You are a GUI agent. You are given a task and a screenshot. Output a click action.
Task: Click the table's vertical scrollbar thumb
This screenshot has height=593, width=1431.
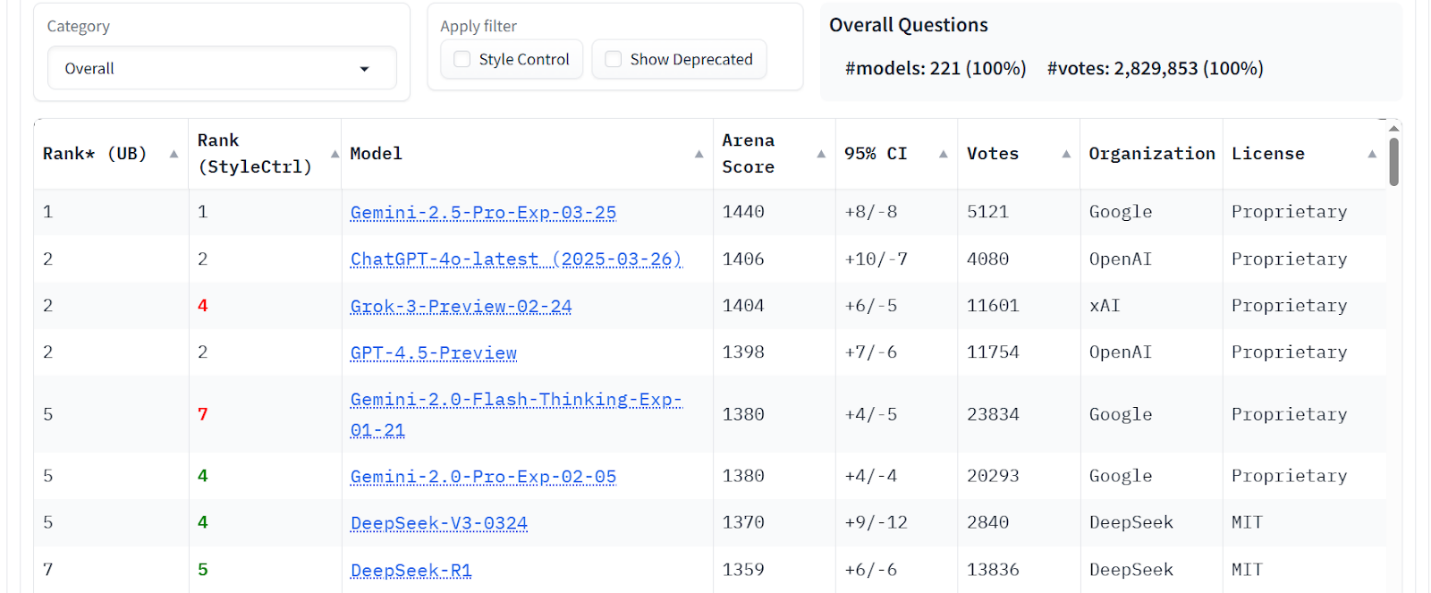pos(1394,162)
